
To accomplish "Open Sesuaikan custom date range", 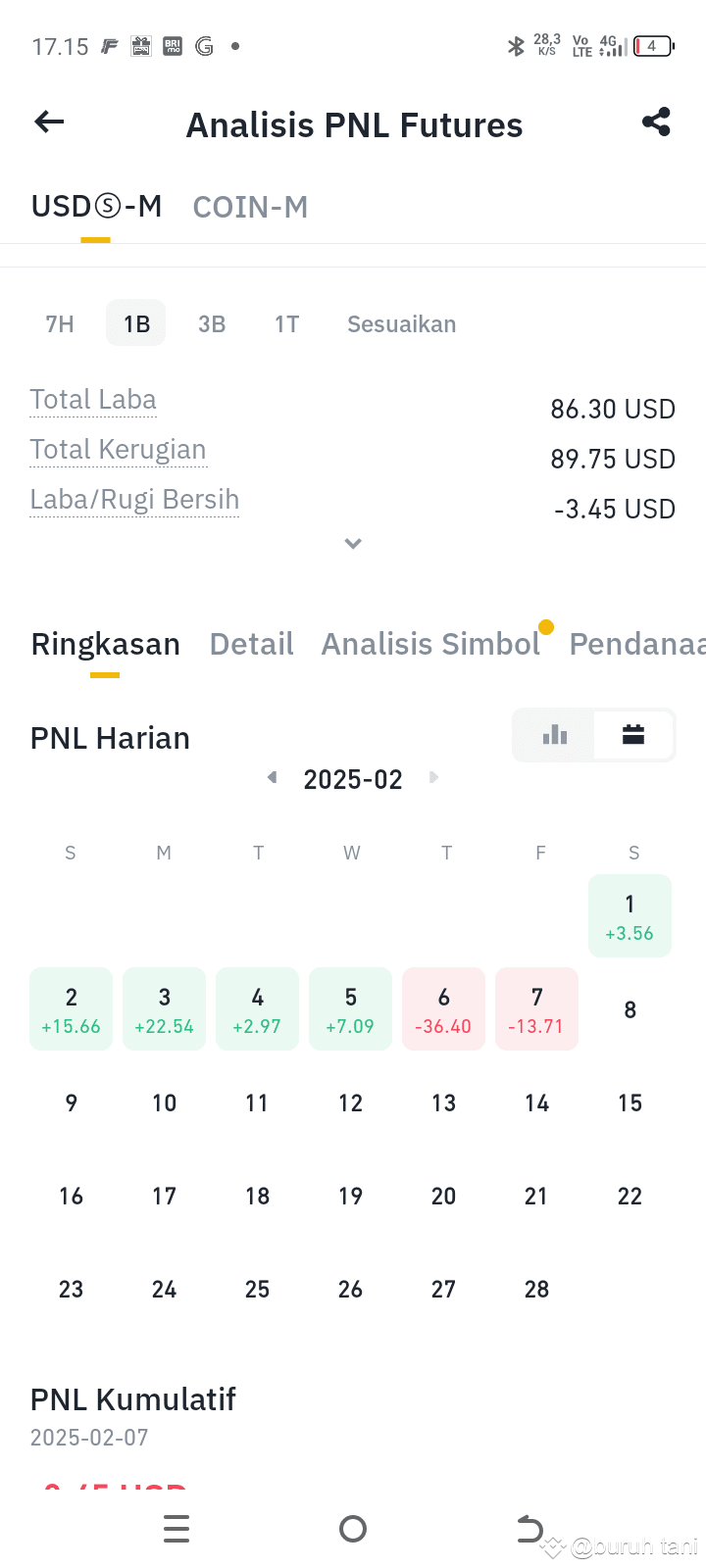I will 402,324.
